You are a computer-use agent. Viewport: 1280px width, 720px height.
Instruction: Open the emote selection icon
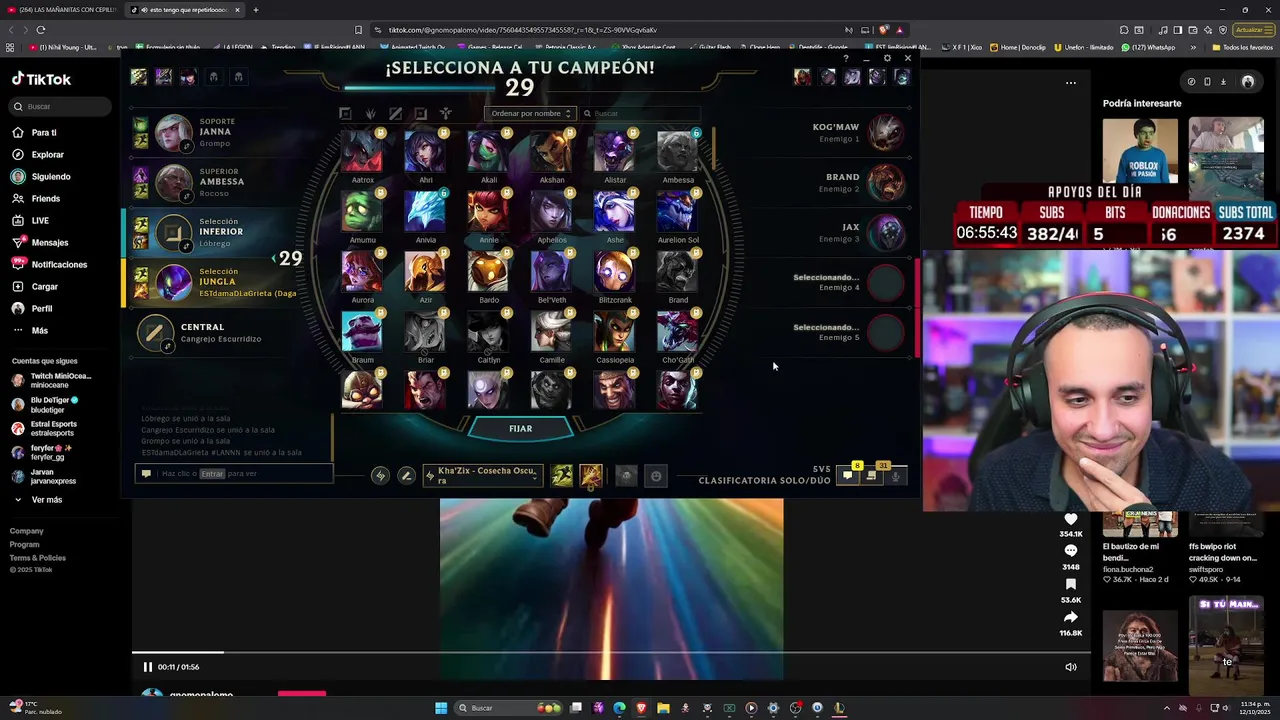click(x=656, y=476)
